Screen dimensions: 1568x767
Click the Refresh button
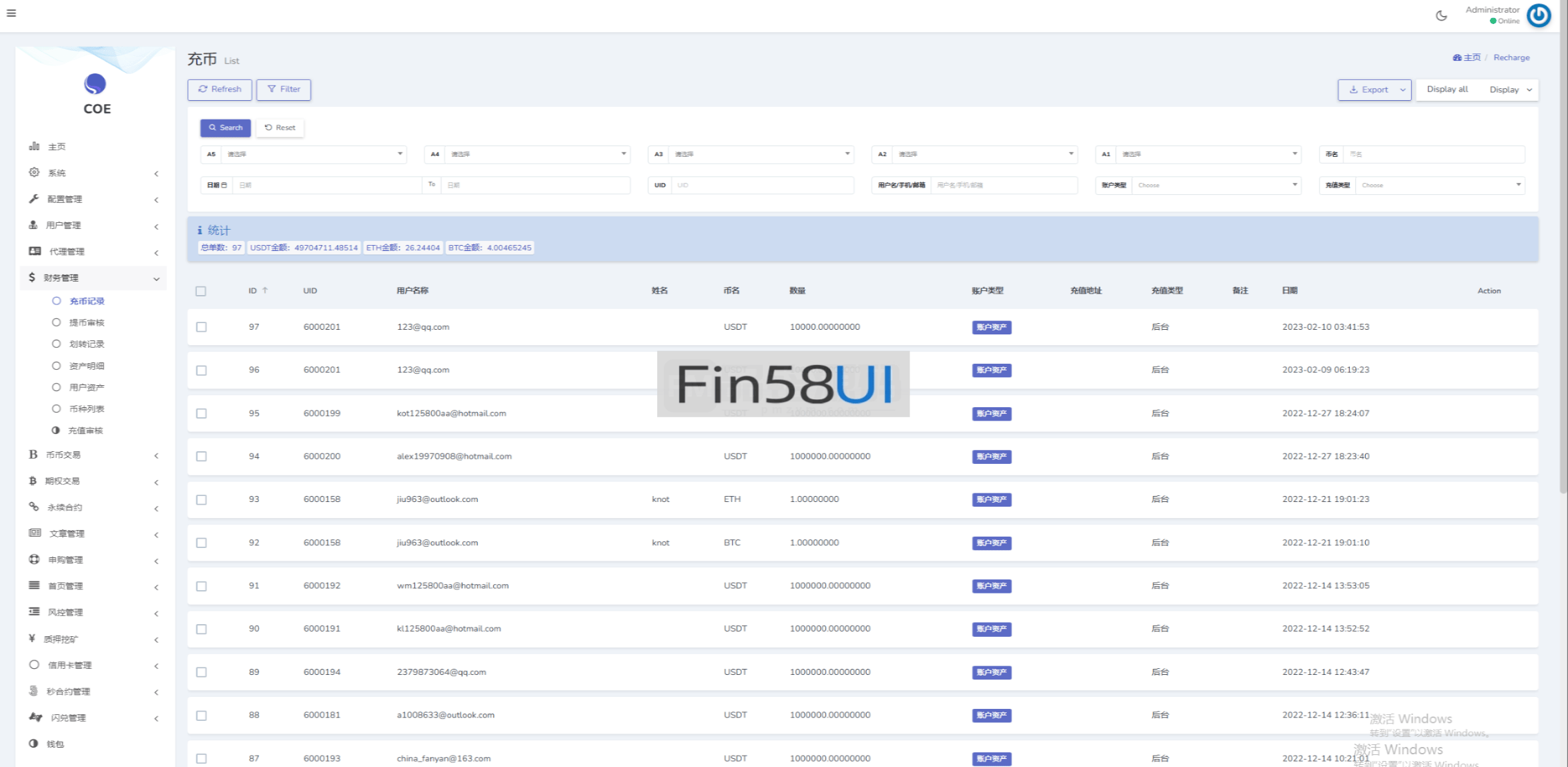pos(220,89)
